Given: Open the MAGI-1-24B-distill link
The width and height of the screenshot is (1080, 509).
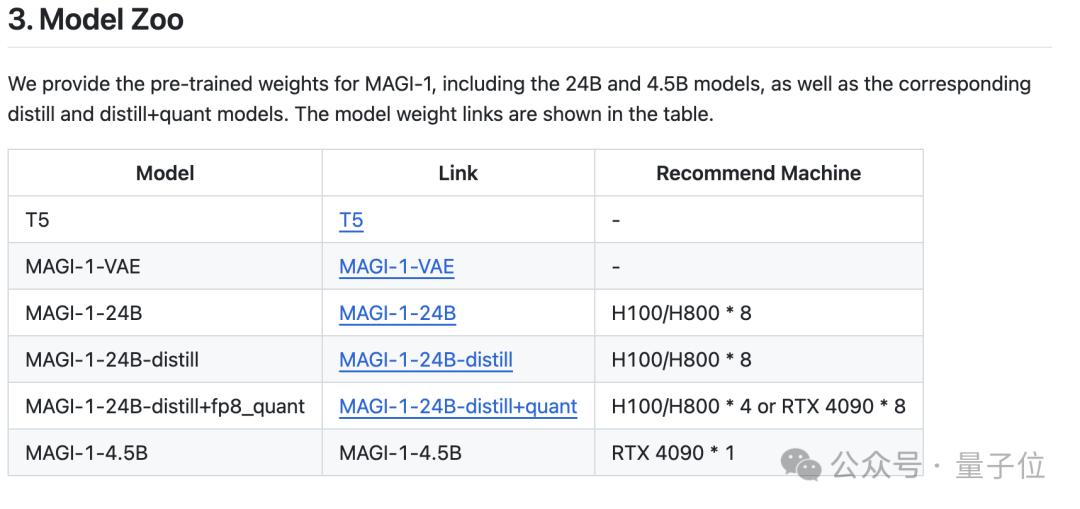Looking at the screenshot, I should (x=426, y=360).
